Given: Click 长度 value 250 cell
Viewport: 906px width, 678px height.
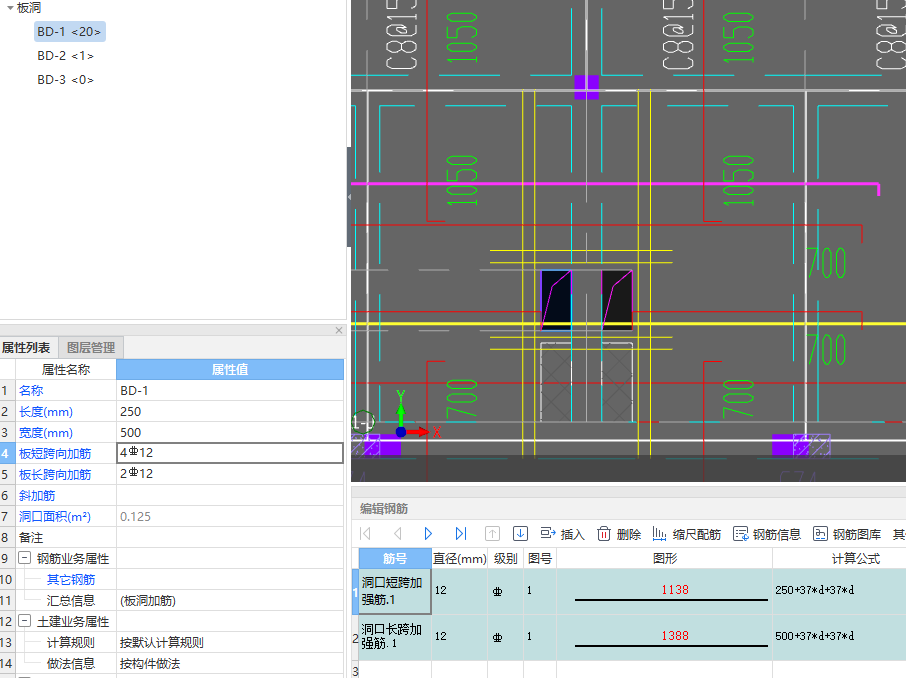Looking at the screenshot, I should [230, 412].
